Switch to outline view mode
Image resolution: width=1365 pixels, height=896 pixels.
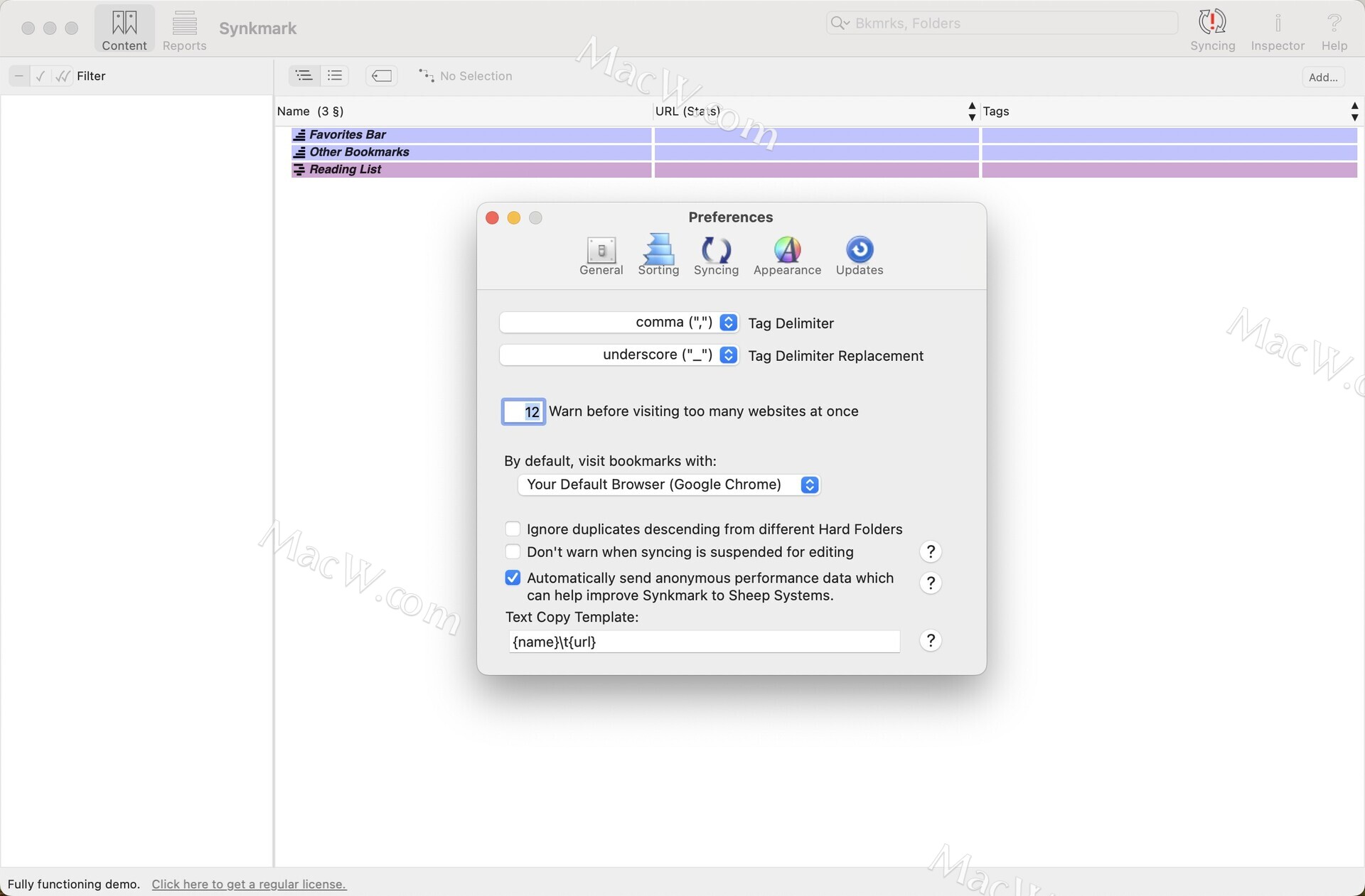[304, 75]
